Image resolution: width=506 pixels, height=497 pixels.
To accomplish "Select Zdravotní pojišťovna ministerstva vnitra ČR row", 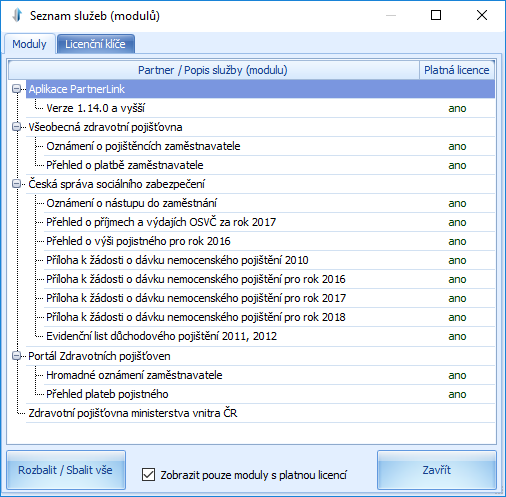I will tap(260, 413).
